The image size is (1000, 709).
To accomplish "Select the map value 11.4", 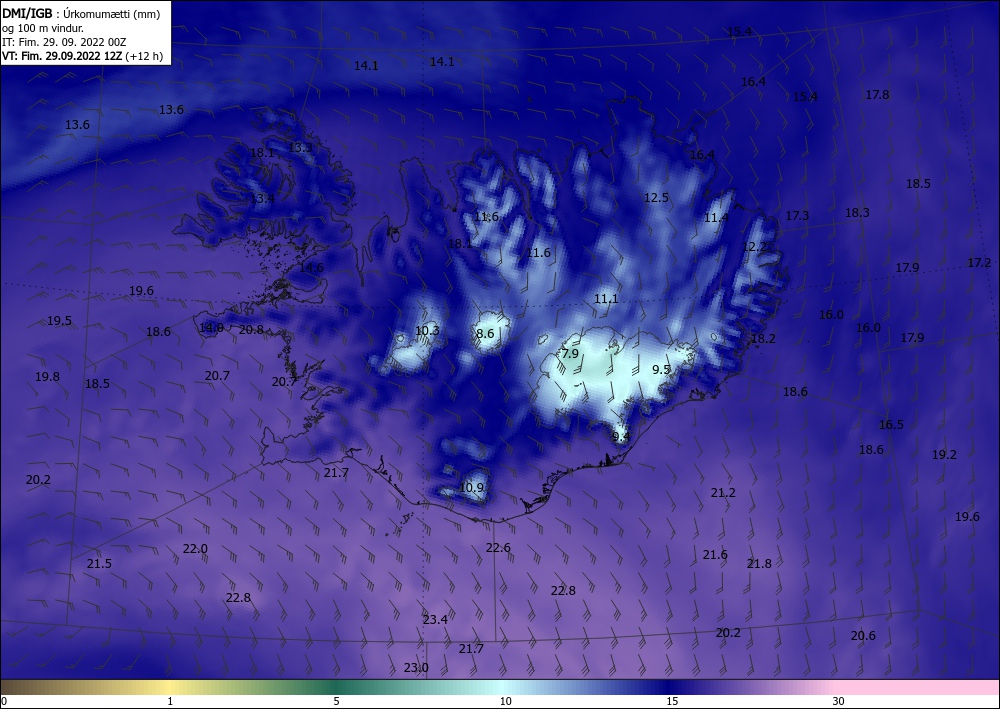I will [716, 217].
